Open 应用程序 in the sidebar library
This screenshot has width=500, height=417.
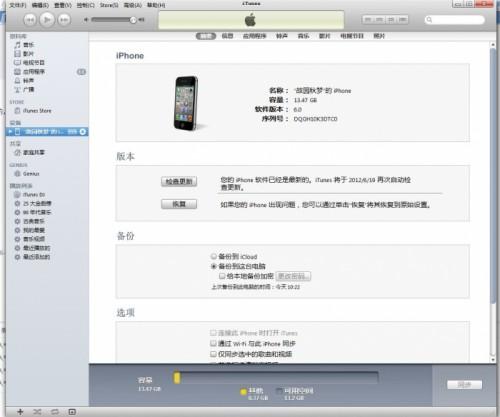(29, 72)
